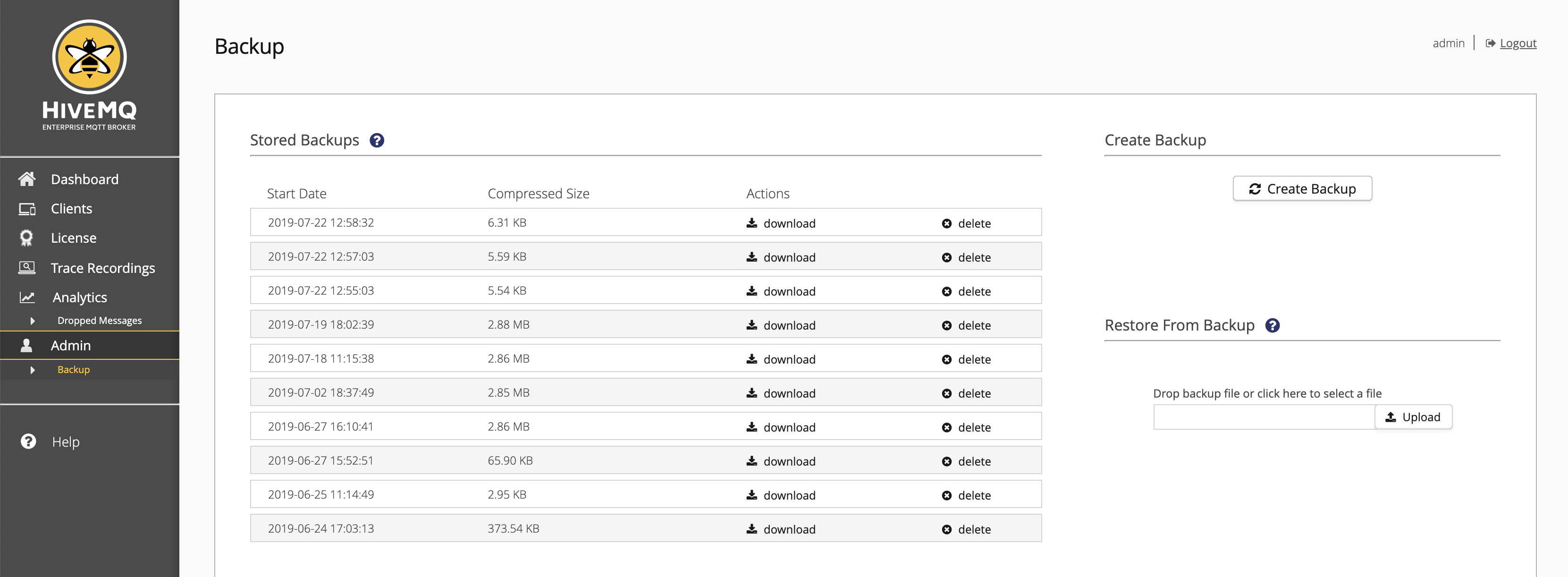Click the License ribbon icon

[x=26, y=238]
